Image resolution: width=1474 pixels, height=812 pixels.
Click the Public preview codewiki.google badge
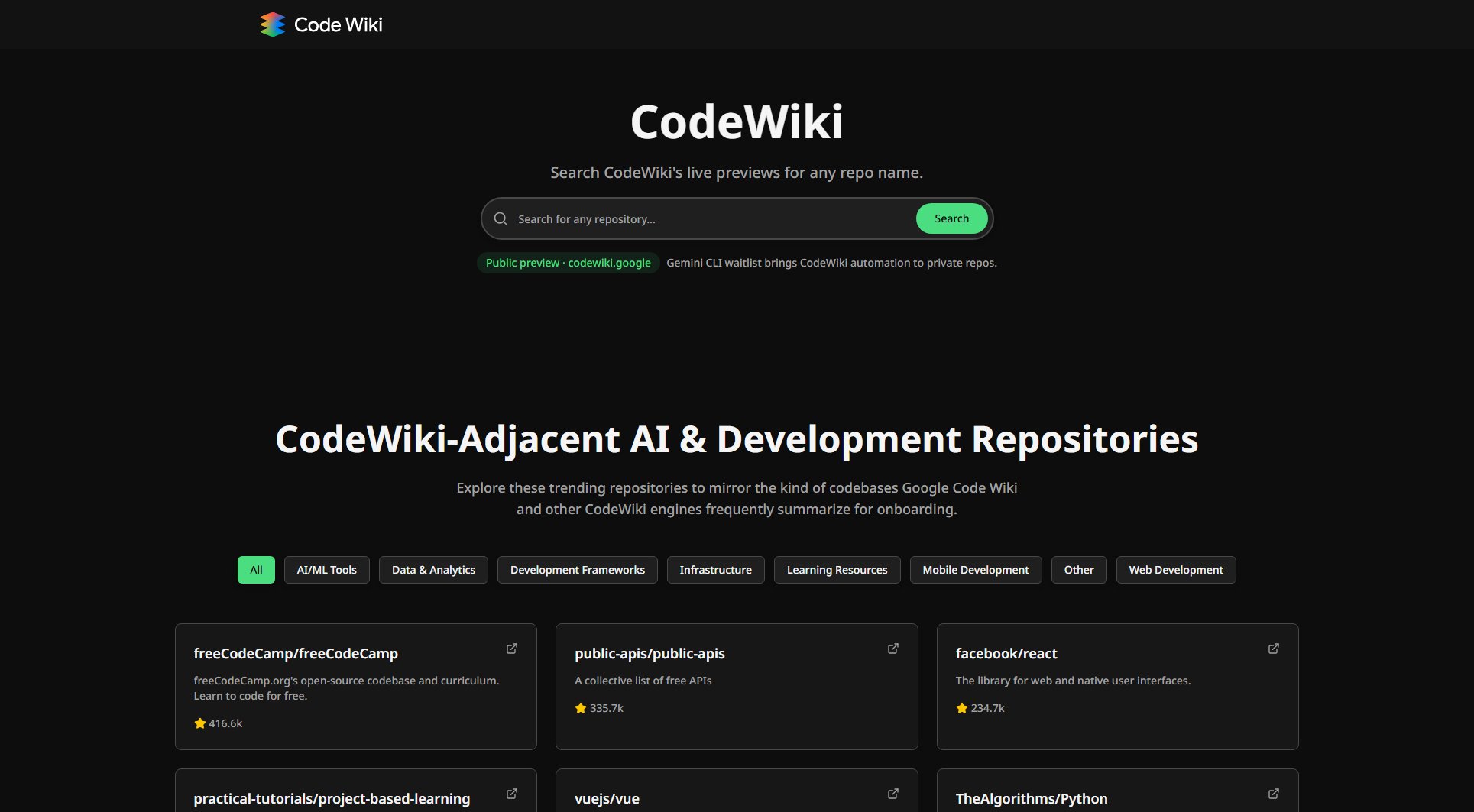pyautogui.click(x=567, y=263)
